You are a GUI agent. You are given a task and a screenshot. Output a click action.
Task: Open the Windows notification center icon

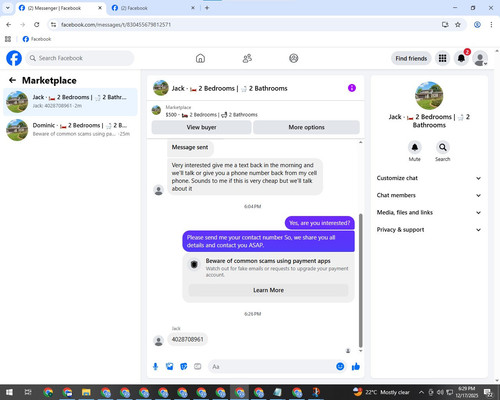point(489,392)
